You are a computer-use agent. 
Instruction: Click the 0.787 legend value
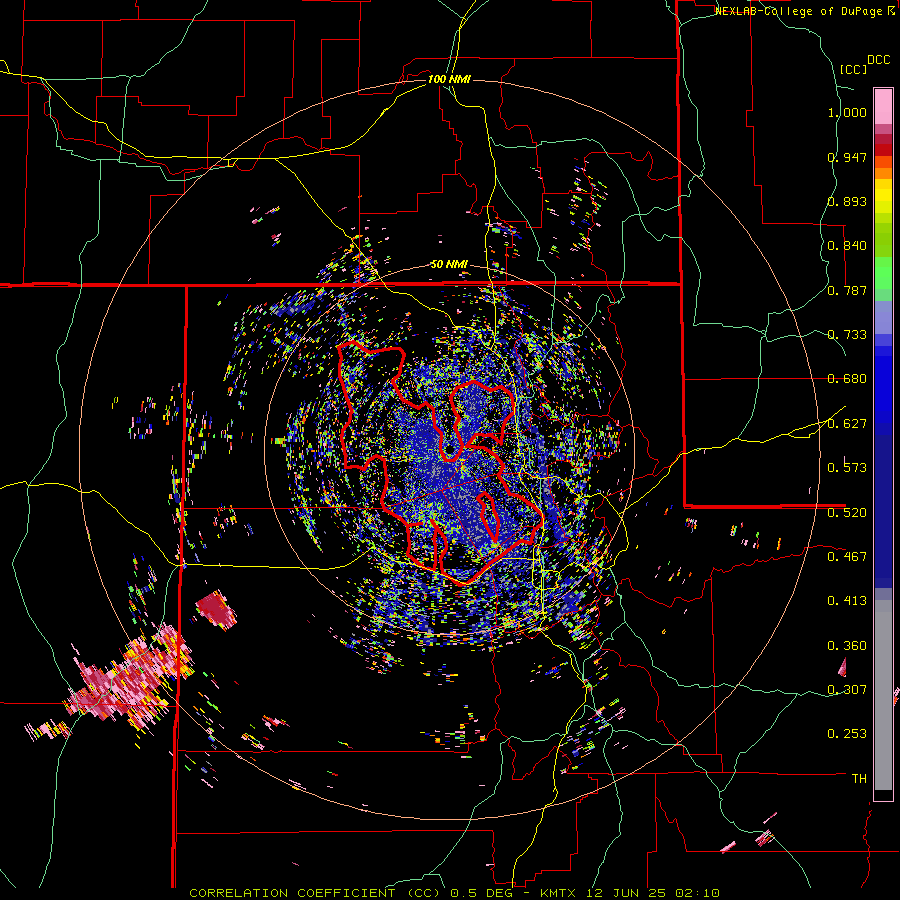(x=847, y=290)
